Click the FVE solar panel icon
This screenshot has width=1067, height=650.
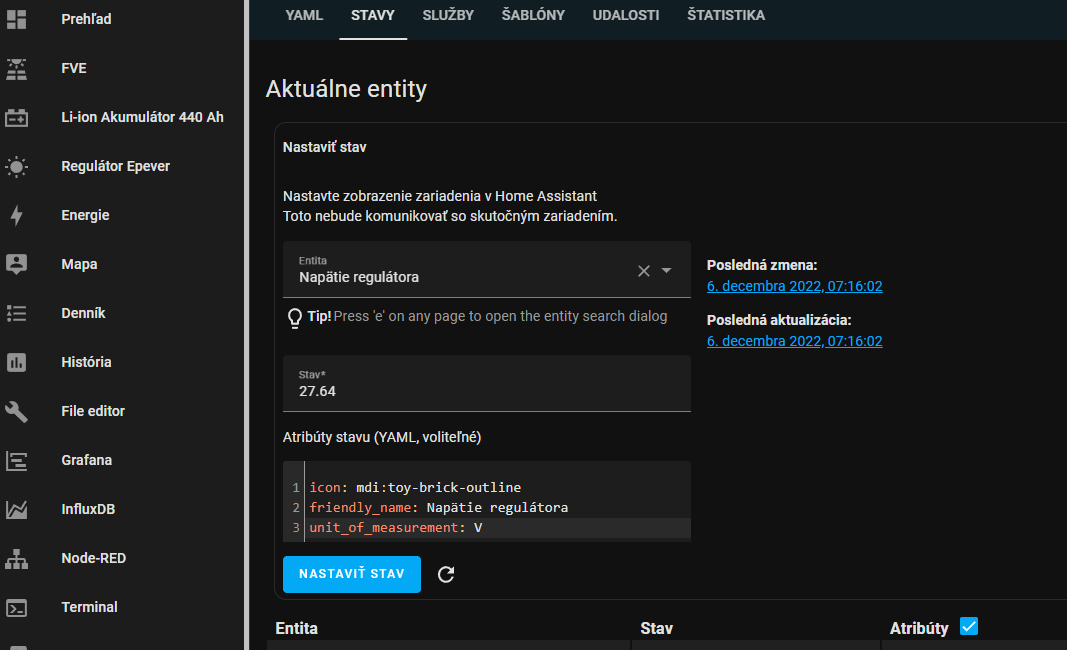click(x=17, y=68)
